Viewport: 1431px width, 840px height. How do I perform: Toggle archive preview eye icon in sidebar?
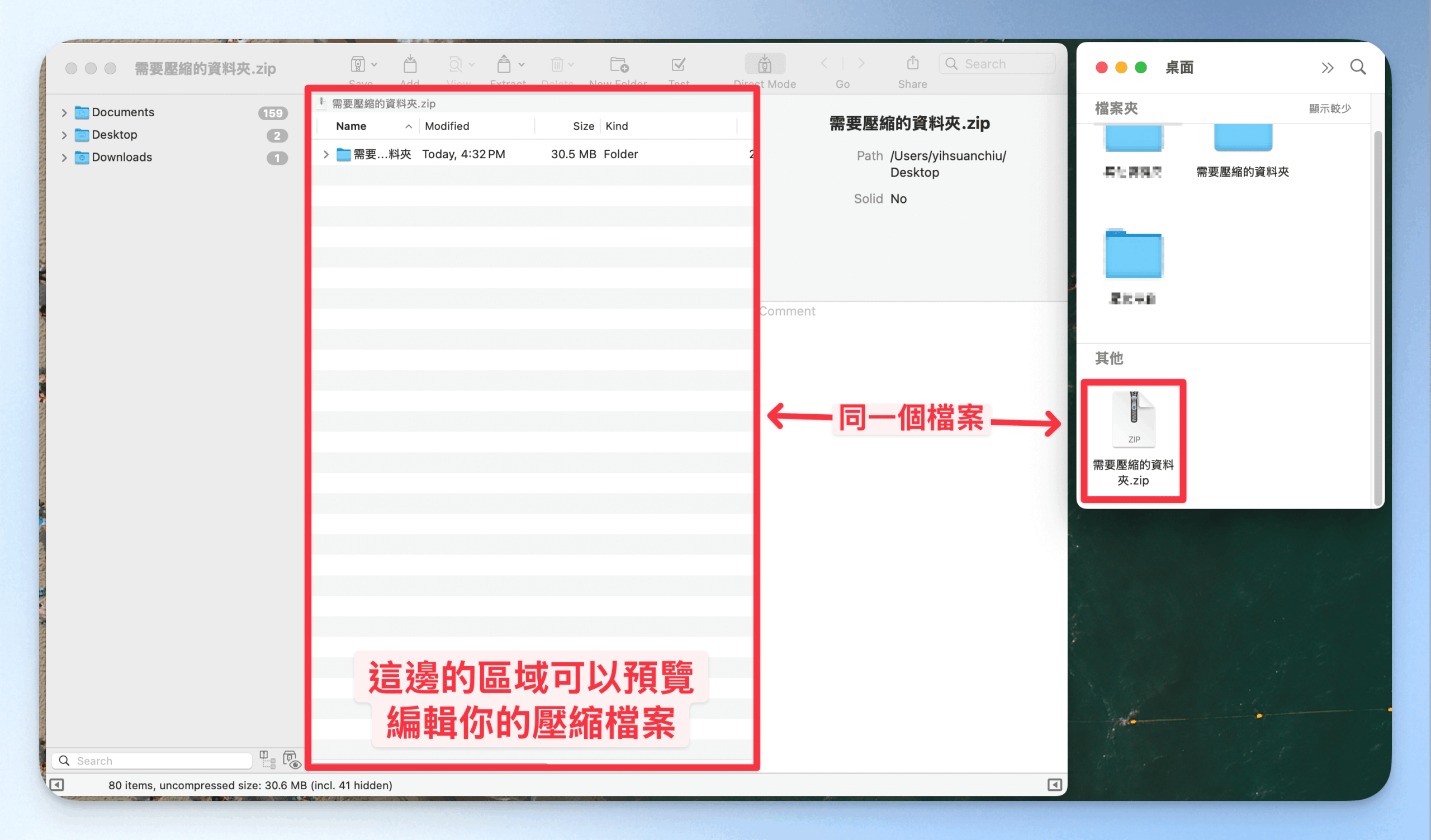click(x=291, y=760)
